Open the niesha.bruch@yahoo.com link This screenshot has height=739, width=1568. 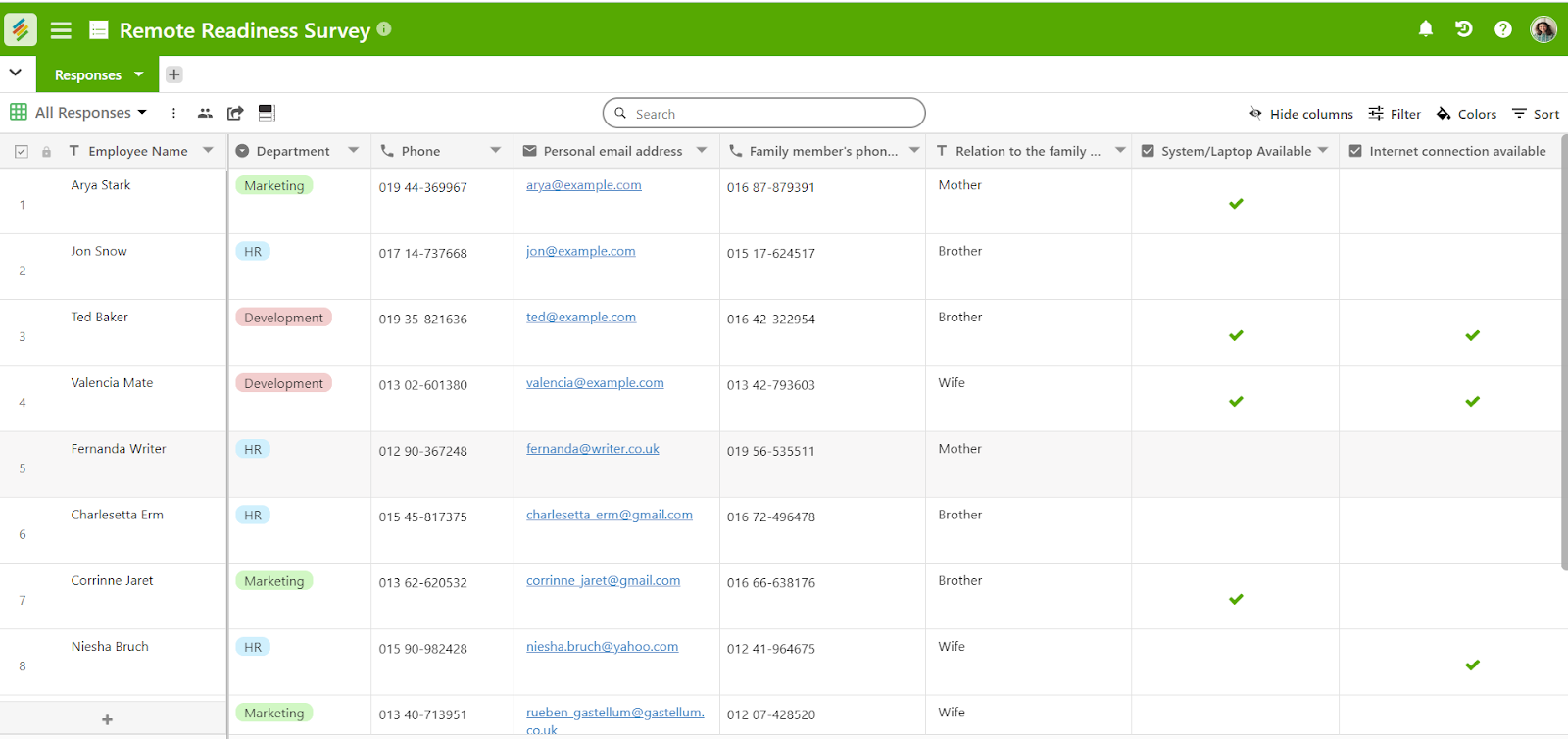pos(603,647)
